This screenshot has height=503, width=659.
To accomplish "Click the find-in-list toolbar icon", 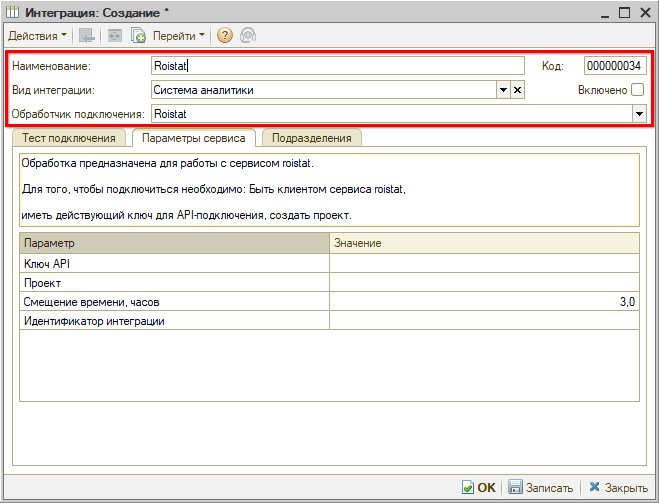I will 87,36.
